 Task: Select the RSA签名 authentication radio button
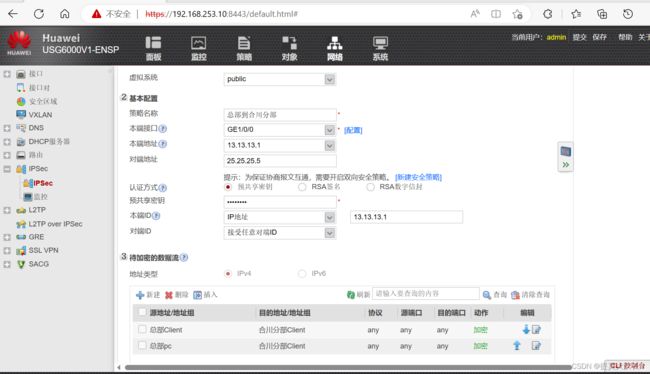click(302, 187)
